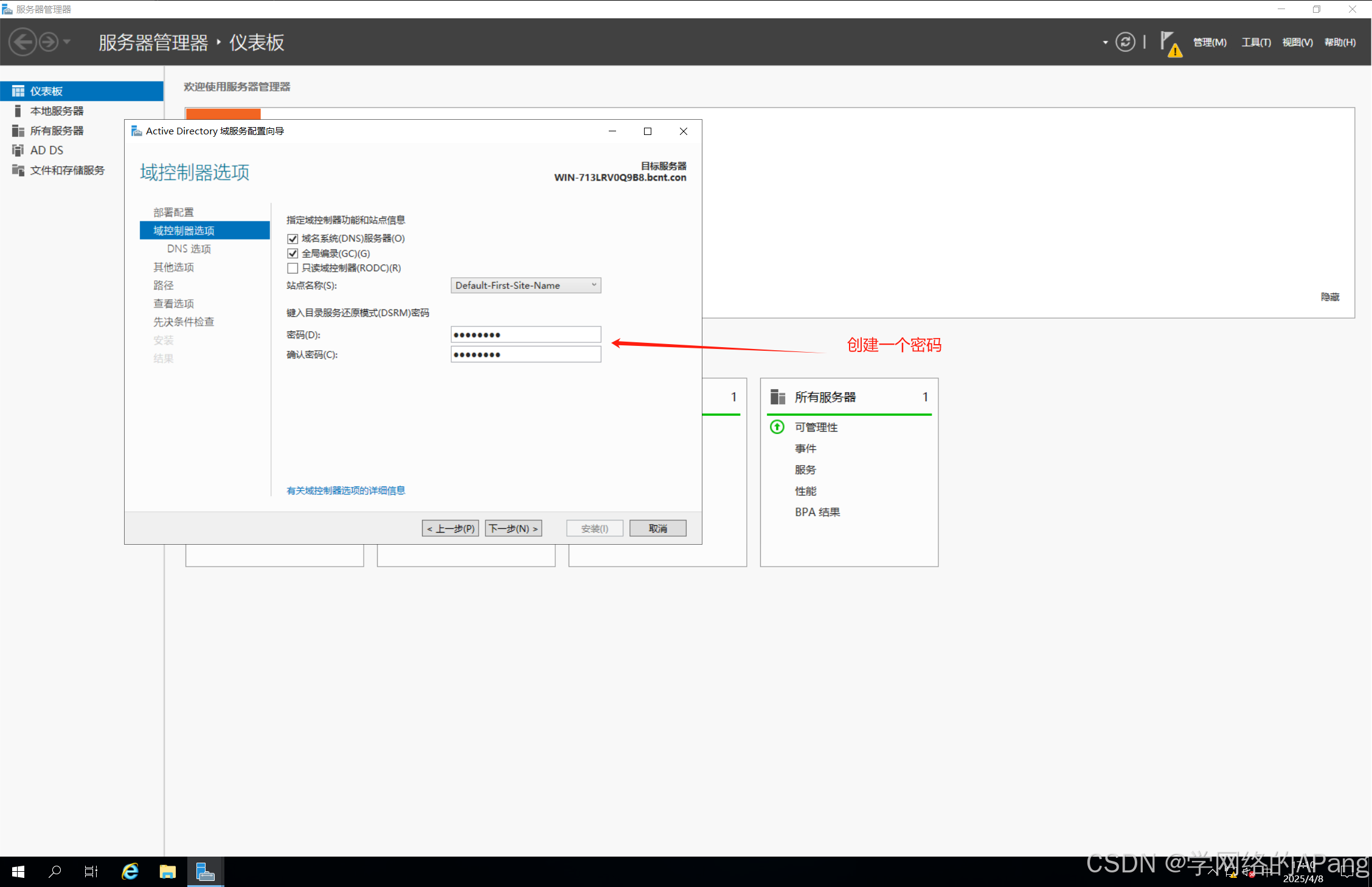1372x887 pixels.
Task: Open the navigation history dropdown arrow
Action: 67,42
